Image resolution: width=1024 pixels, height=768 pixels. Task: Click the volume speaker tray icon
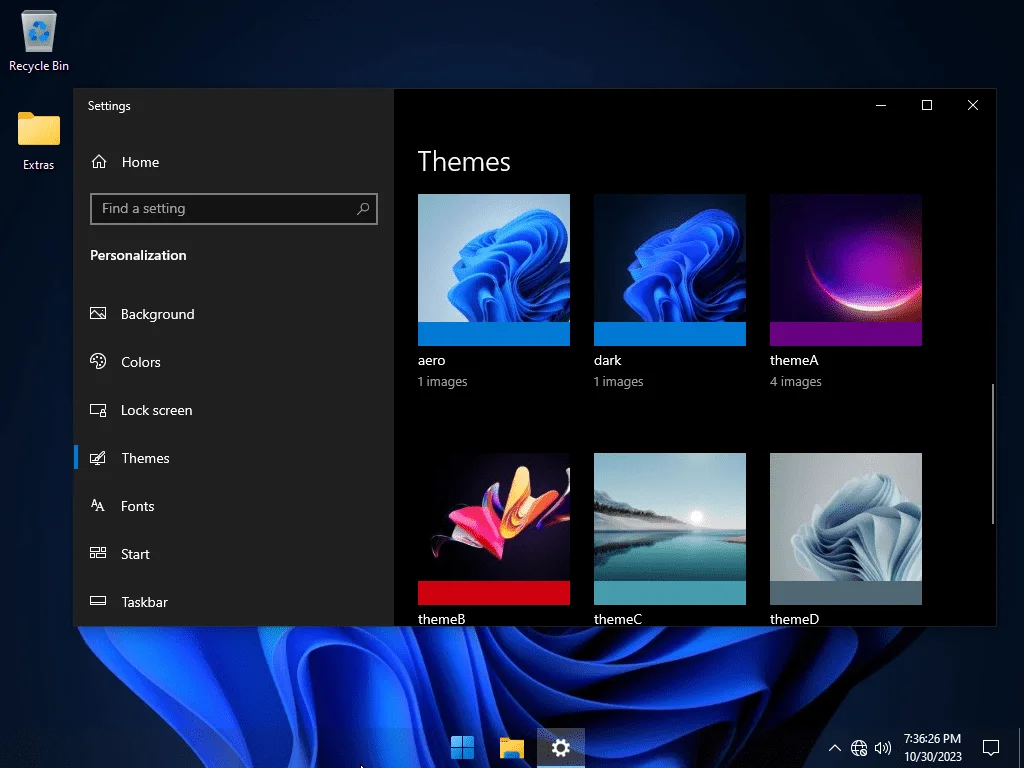[883, 748]
